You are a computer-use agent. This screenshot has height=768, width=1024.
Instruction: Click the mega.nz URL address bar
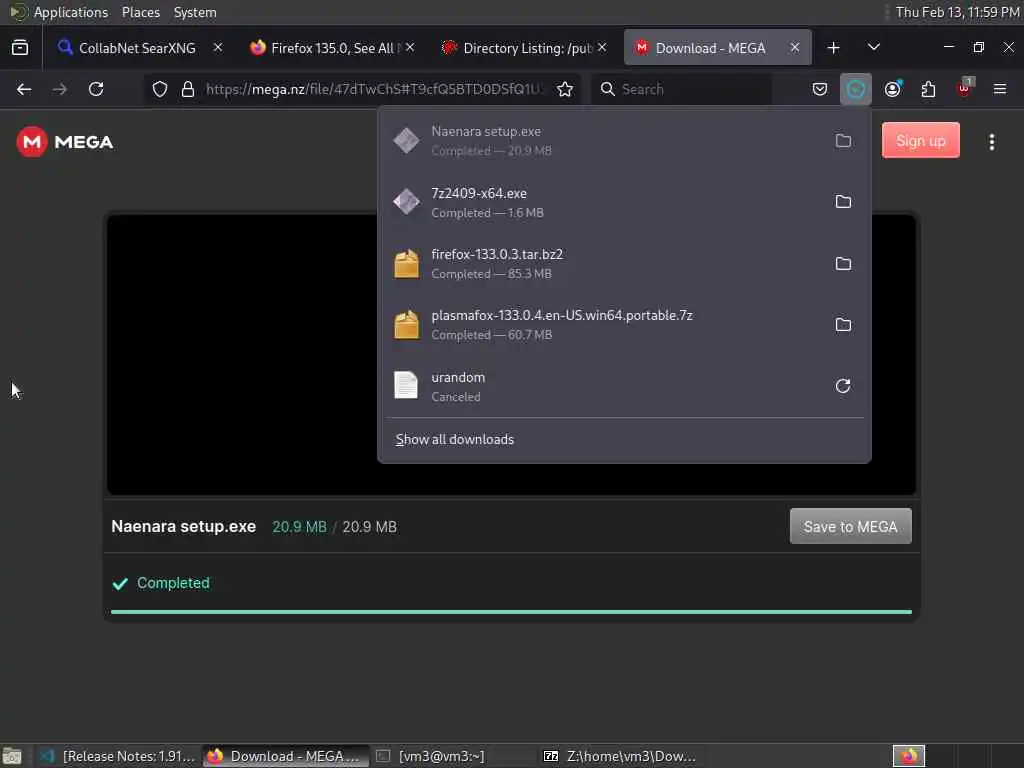(x=375, y=89)
